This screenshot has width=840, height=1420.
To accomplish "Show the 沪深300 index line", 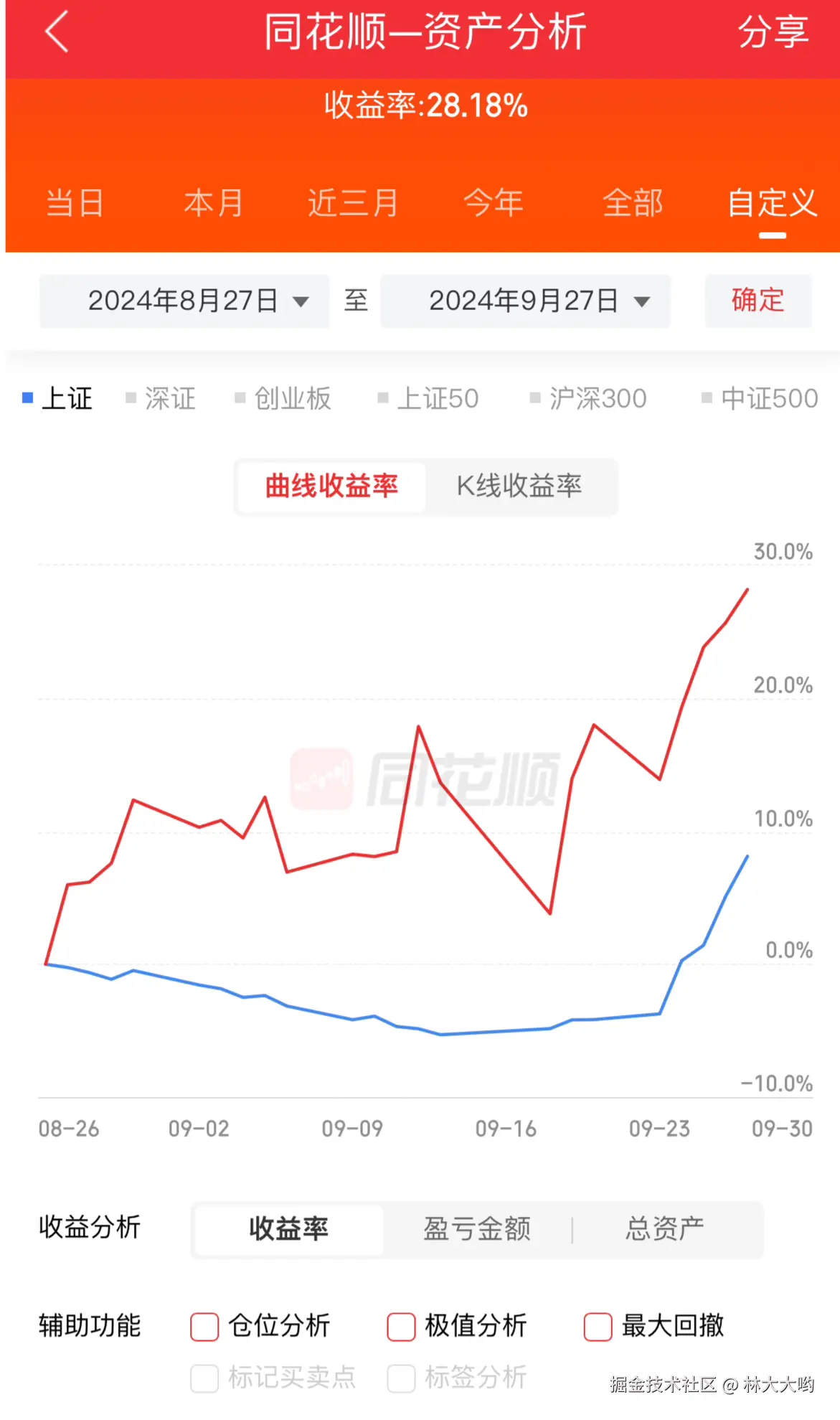I will pos(590,399).
